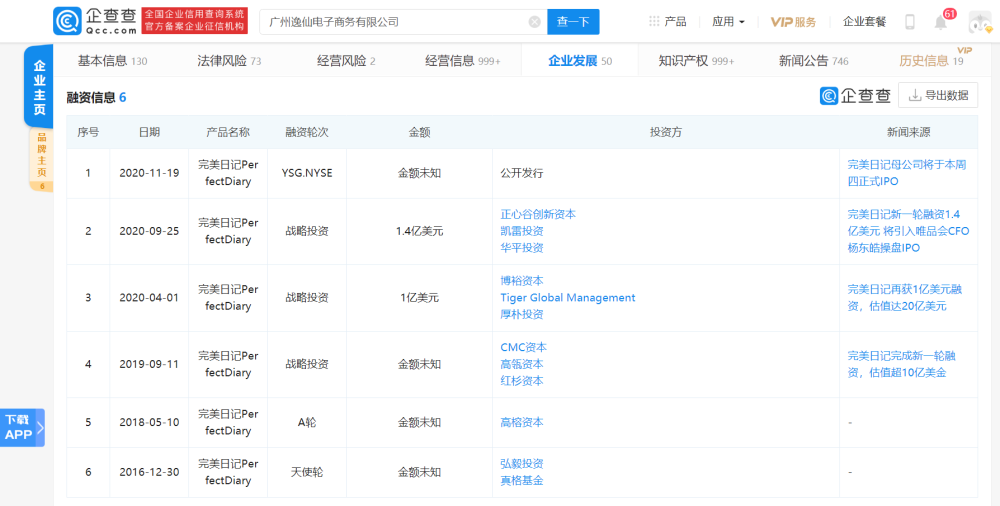This screenshot has height=506, width=1000.
Task: Open VIP服务 page
Action: click(793, 22)
